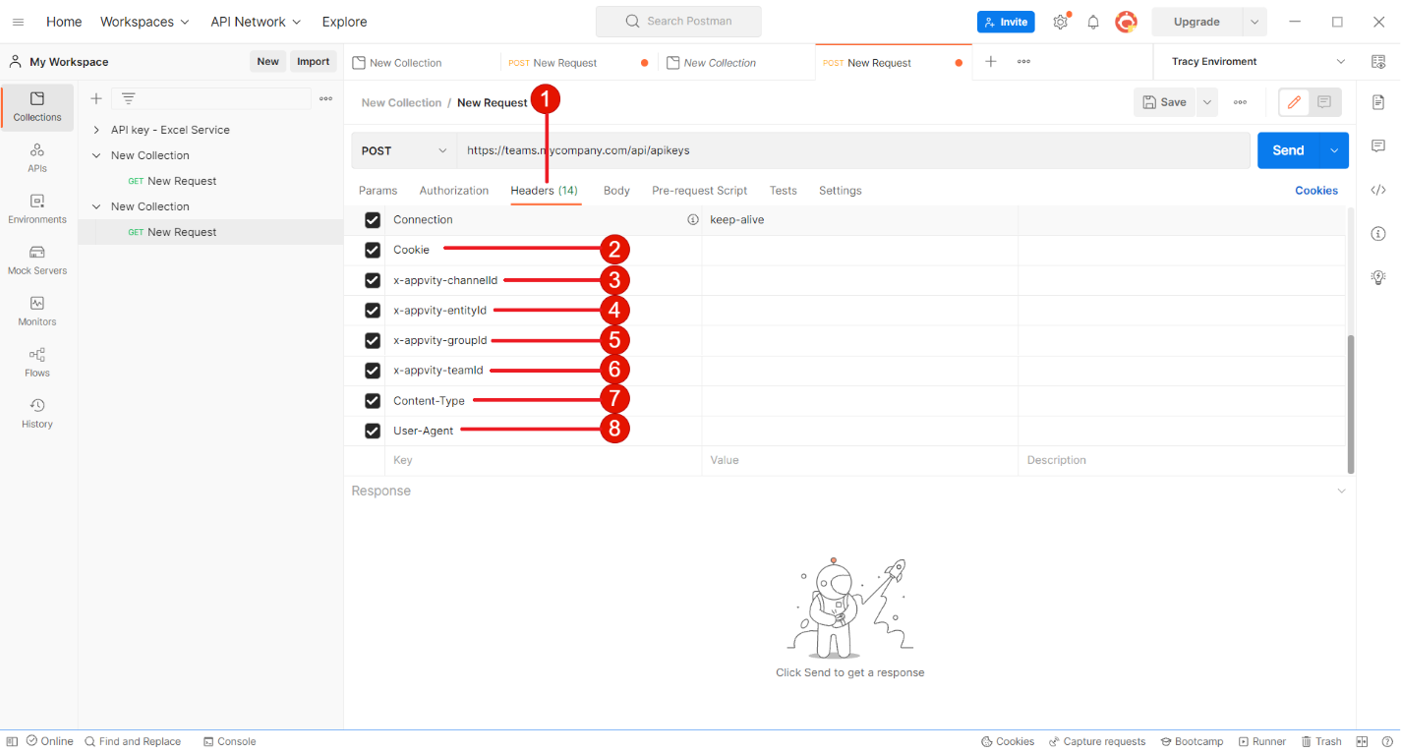Image resolution: width=1403 pixels, height=749 pixels.
Task: Expand the API key - Excel Service collection
Action: 97,130
